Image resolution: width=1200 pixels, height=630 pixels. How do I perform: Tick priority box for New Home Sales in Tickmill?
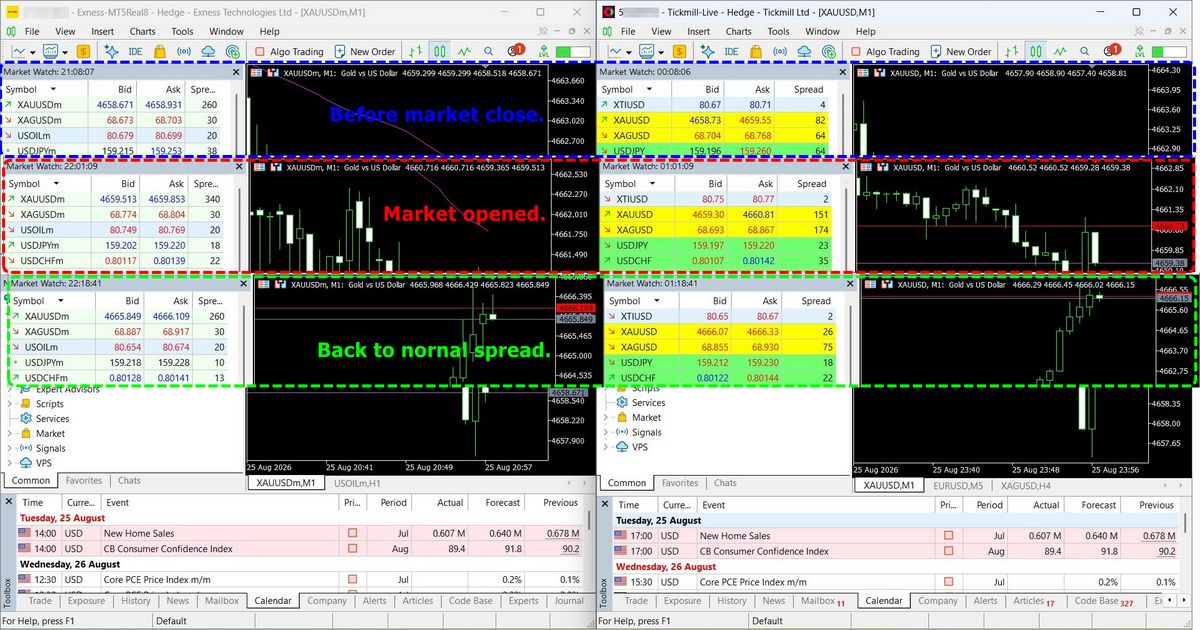pyautogui.click(x=948, y=536)
